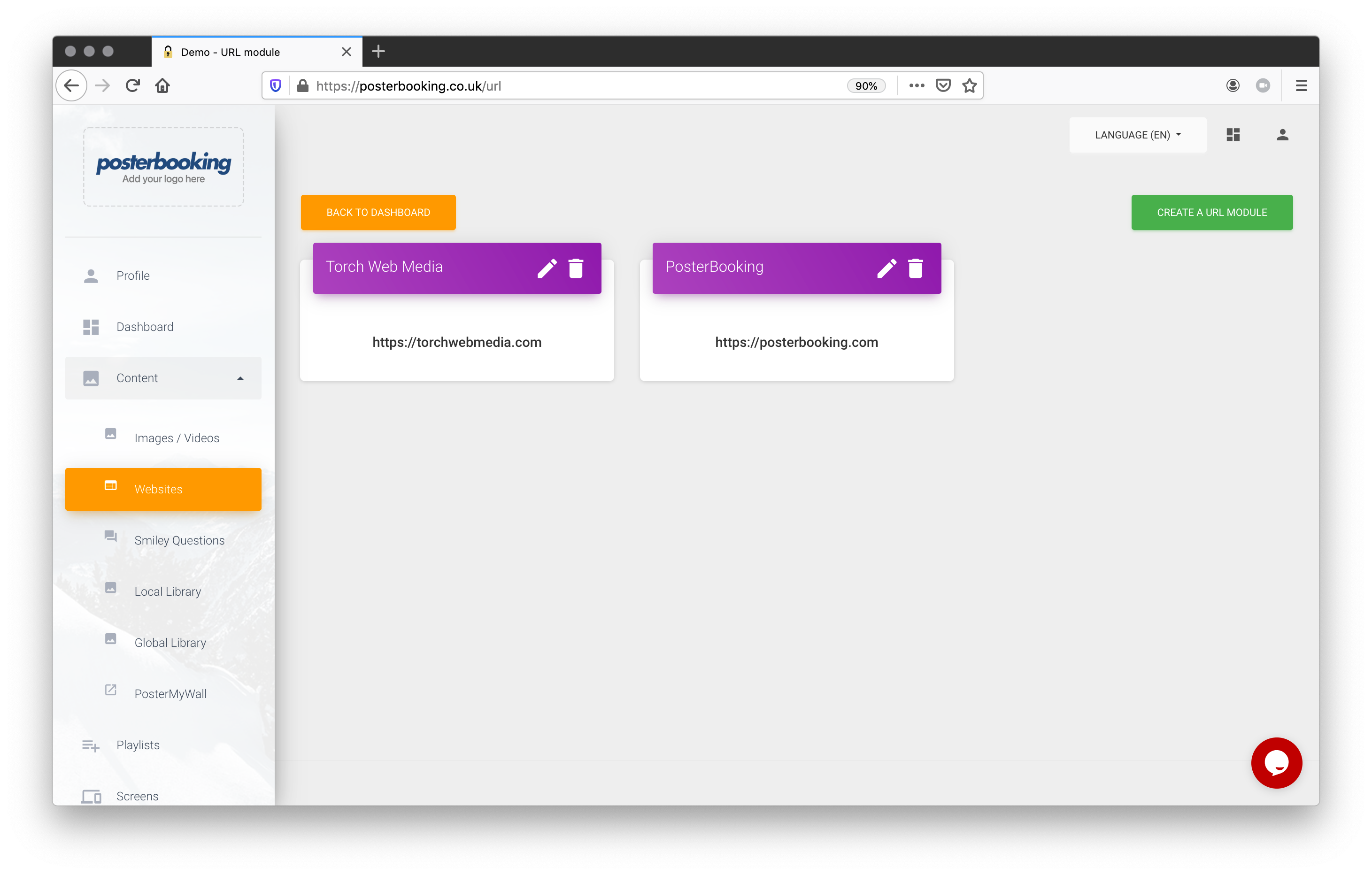
Task: Open the red chat support bubble
Action: (1276, 763)
